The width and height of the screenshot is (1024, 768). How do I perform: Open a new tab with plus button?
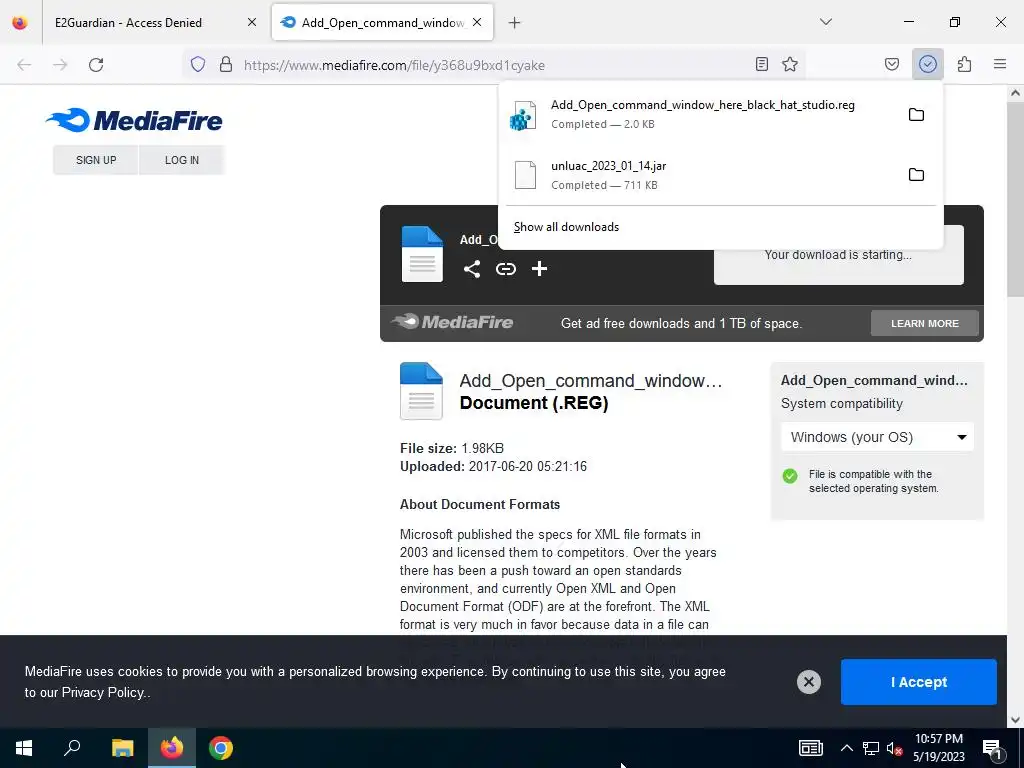[515, 23]
